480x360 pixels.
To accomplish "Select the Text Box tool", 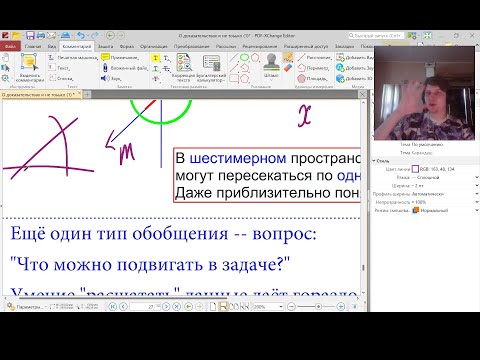I will point(59,68).
